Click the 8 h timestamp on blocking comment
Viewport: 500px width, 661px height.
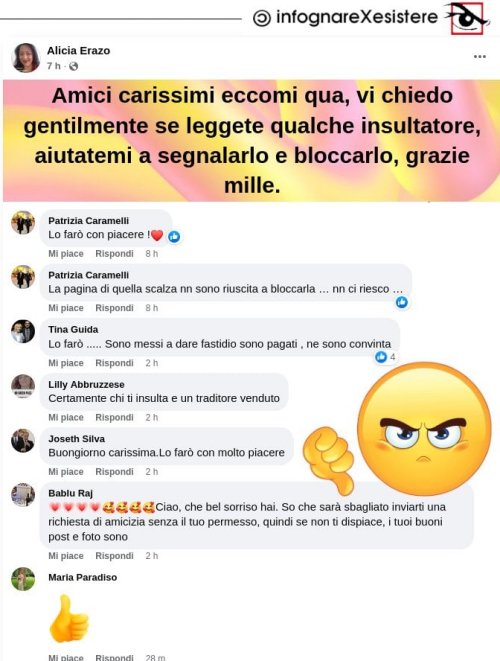coord(152,308)
